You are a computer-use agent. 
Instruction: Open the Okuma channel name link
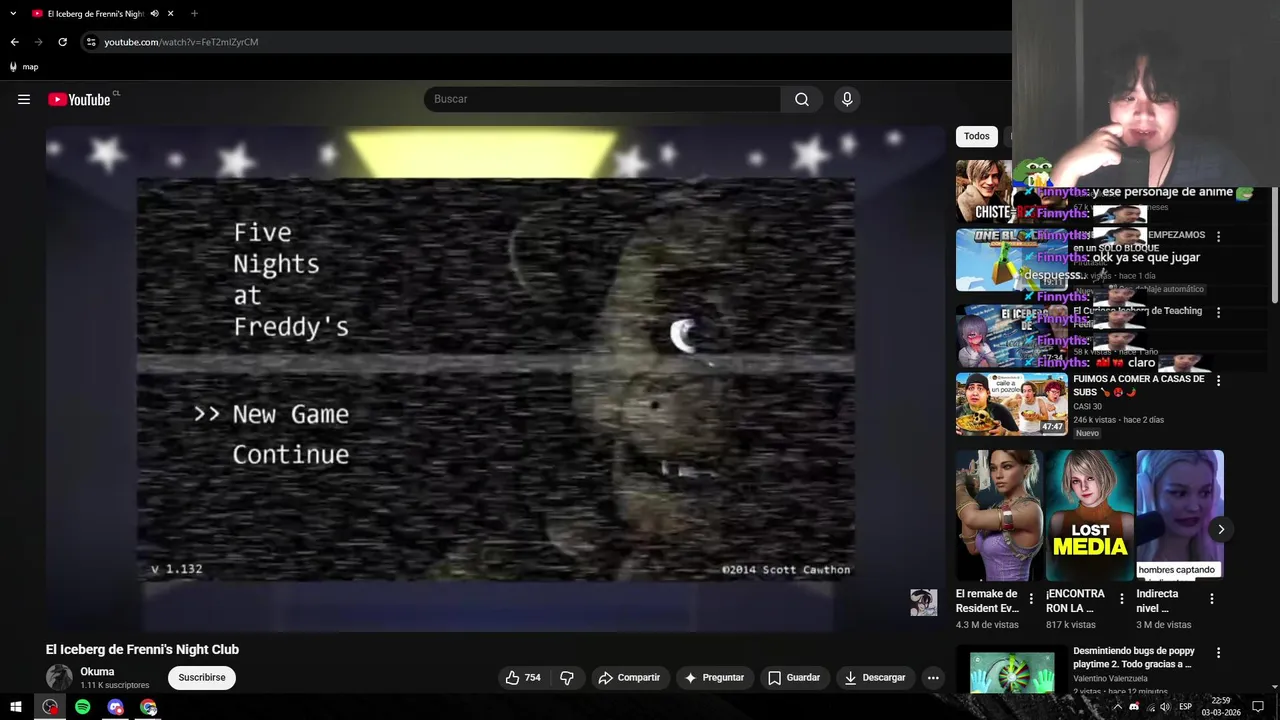click(97, 671)
